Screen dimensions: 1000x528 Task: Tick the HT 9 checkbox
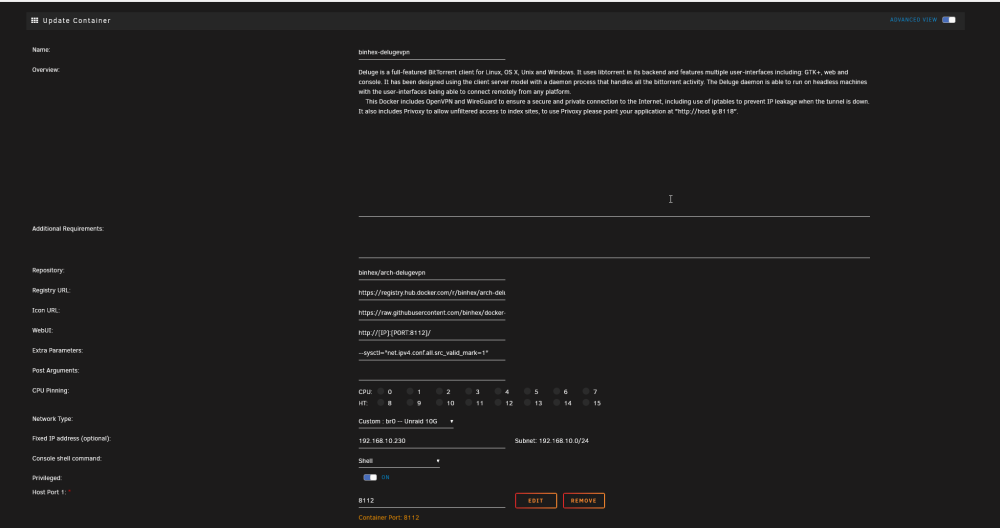point(410,403)
